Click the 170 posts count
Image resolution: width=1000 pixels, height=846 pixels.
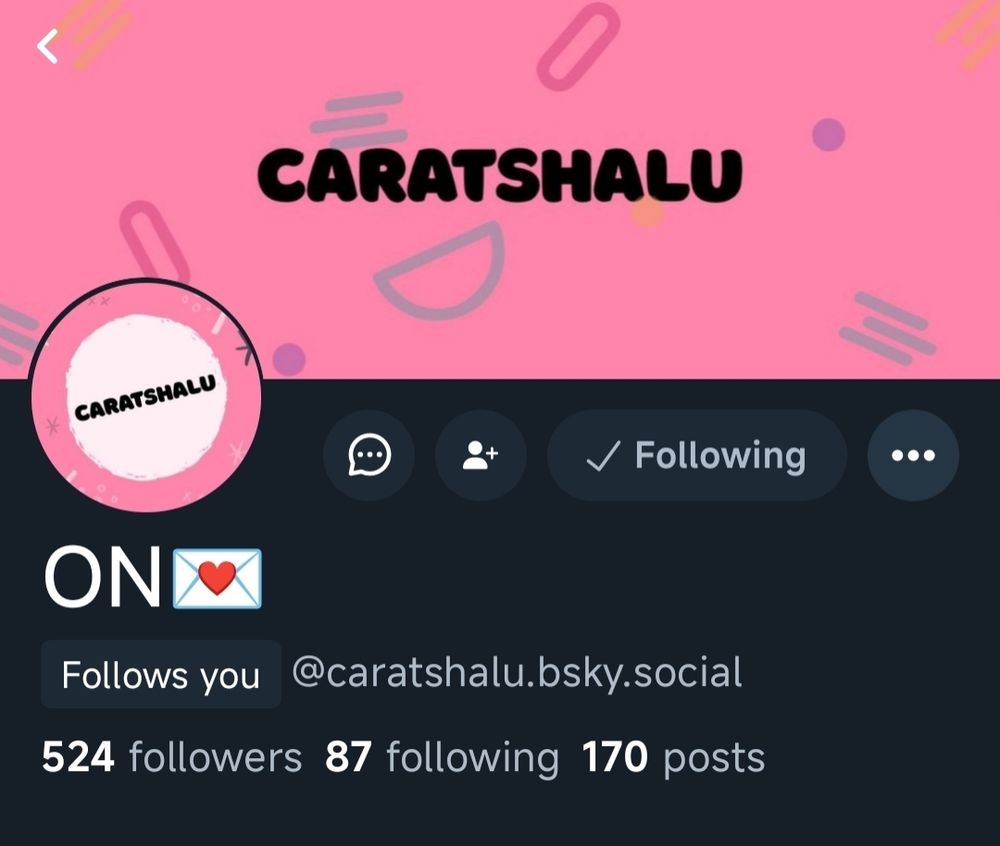tap(673, 757)
